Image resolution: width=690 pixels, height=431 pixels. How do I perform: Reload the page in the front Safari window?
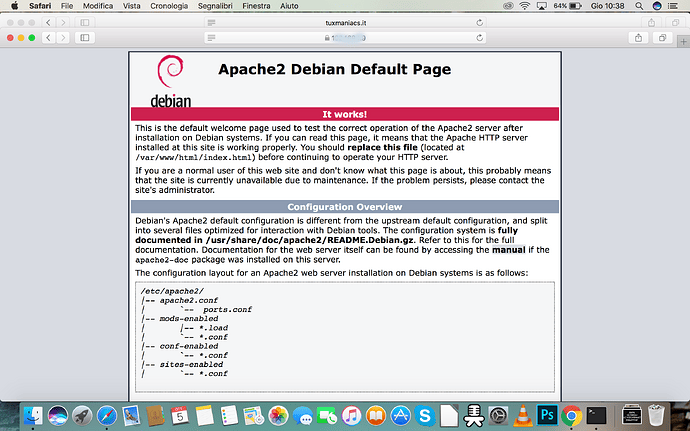point(480,38)
